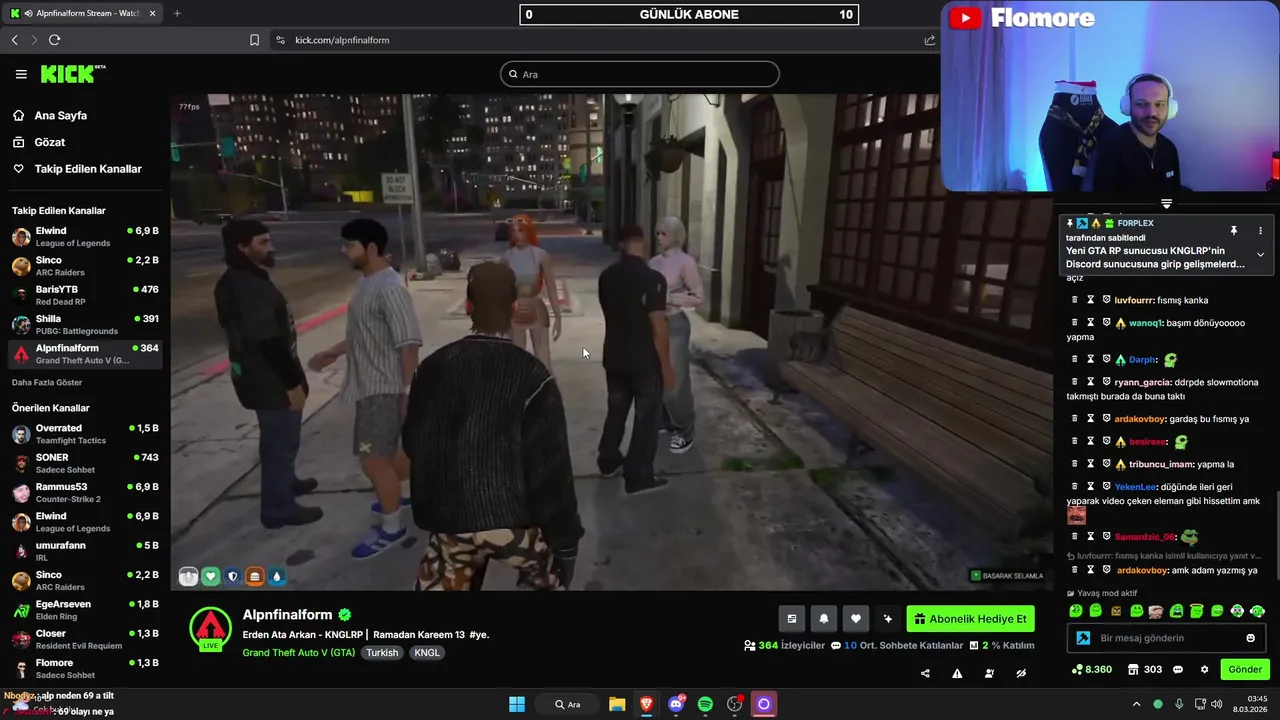Click the browser address bar URL

[x=342, y=40]
